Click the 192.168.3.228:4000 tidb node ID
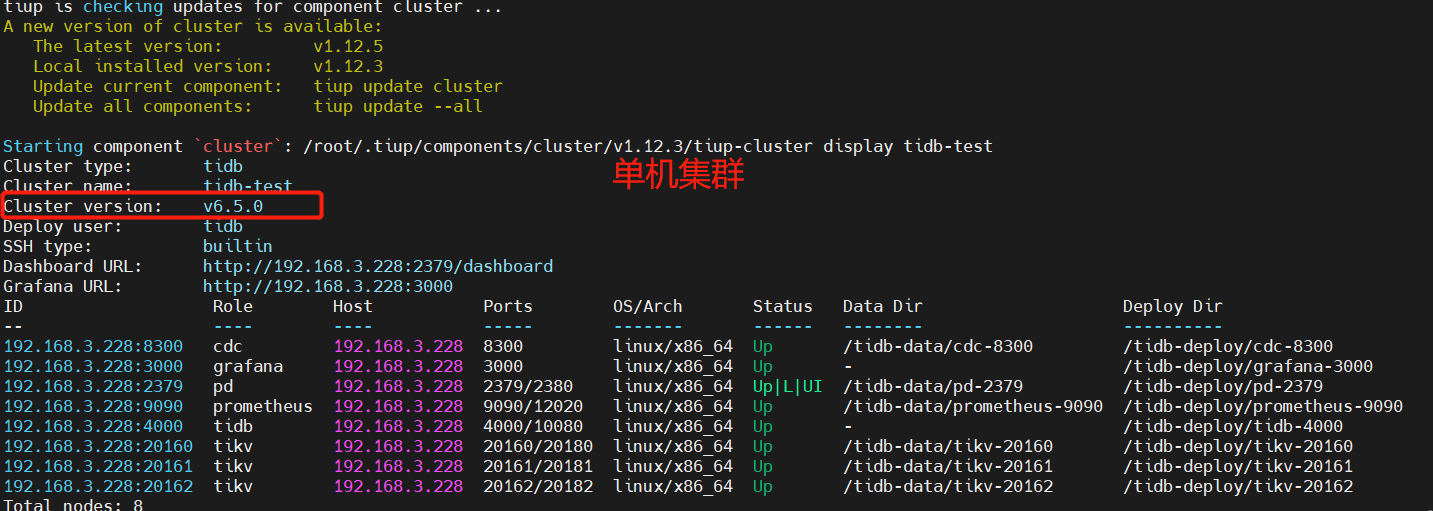Screen dimensions: 1433x511 tap(93, 426)
